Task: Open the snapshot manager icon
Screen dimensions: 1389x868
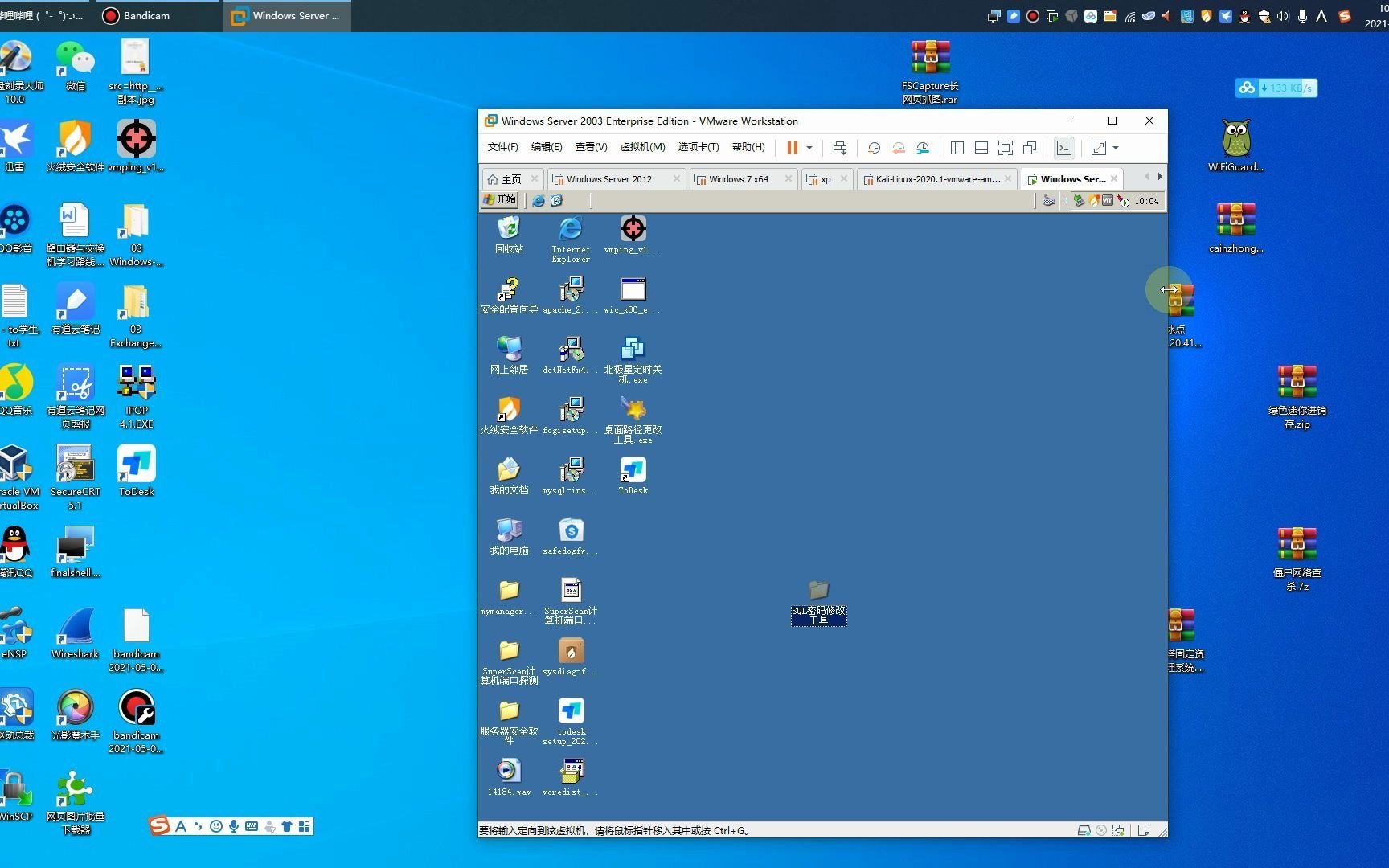Action: point(923,148)
